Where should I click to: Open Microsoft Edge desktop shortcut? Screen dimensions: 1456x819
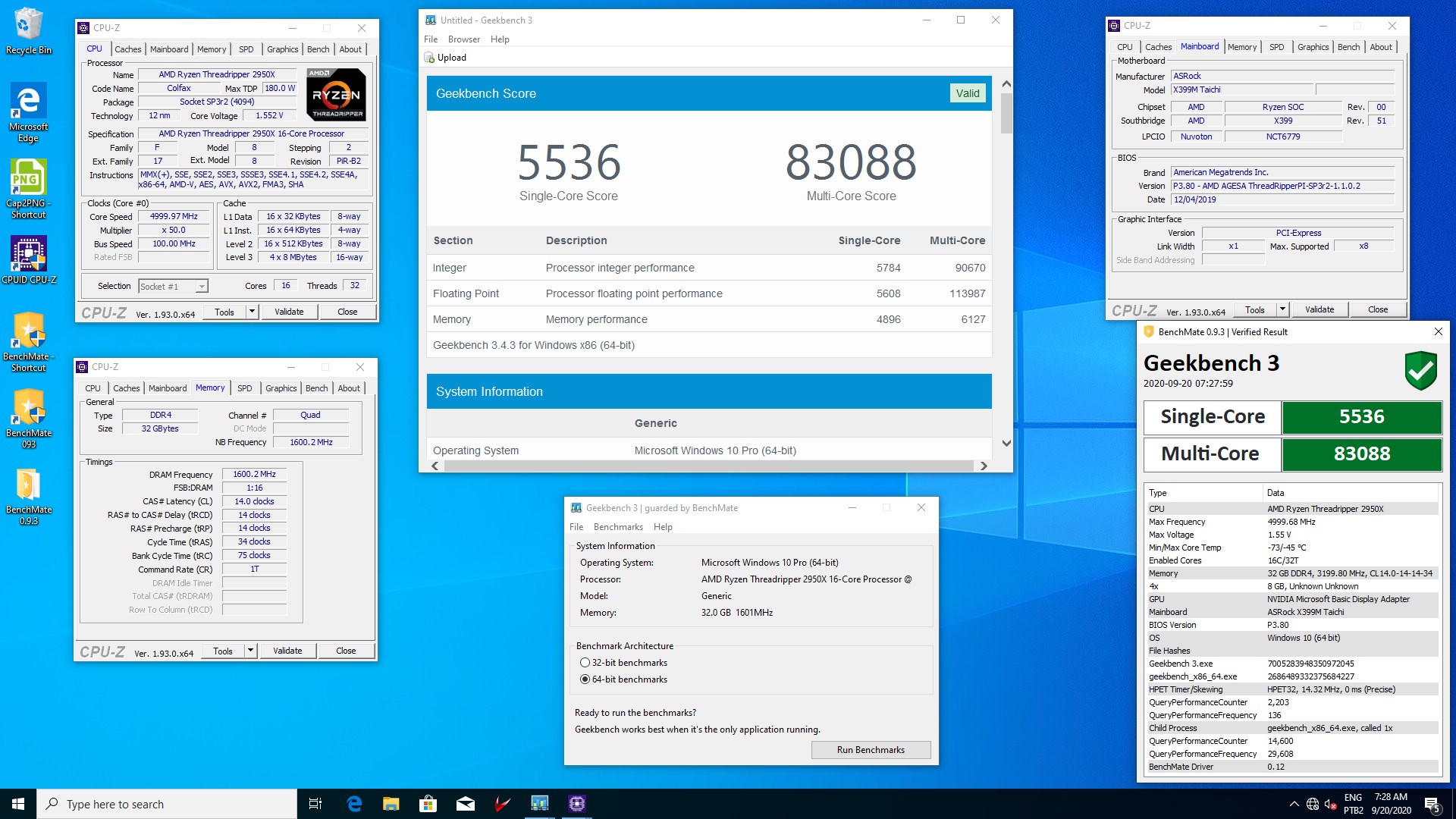click(x=28, y=112)
